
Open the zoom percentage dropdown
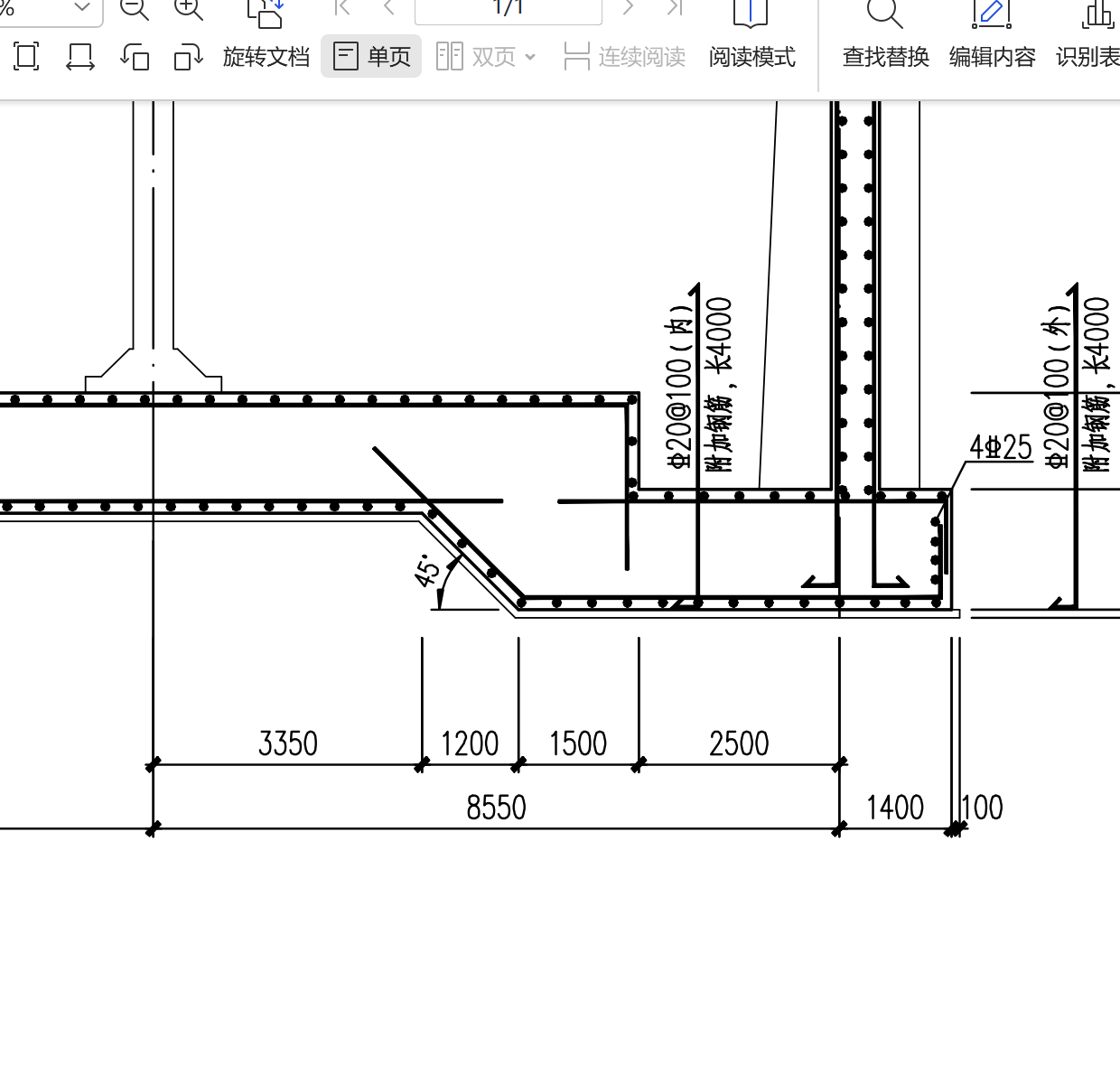82,7
